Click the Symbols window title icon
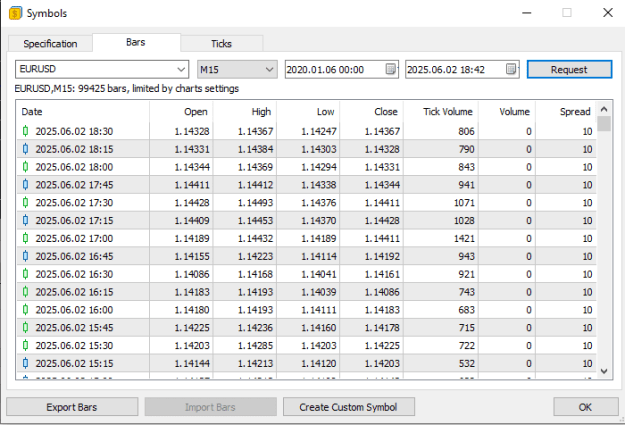This screenshot has width=625, height=425. tap(15, 13)
